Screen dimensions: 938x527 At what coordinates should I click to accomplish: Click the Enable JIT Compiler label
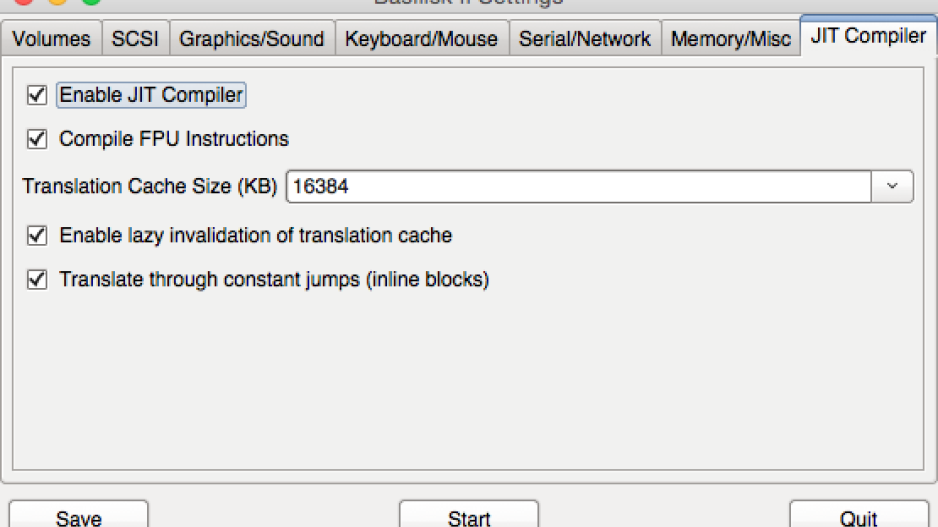[151, 95]
